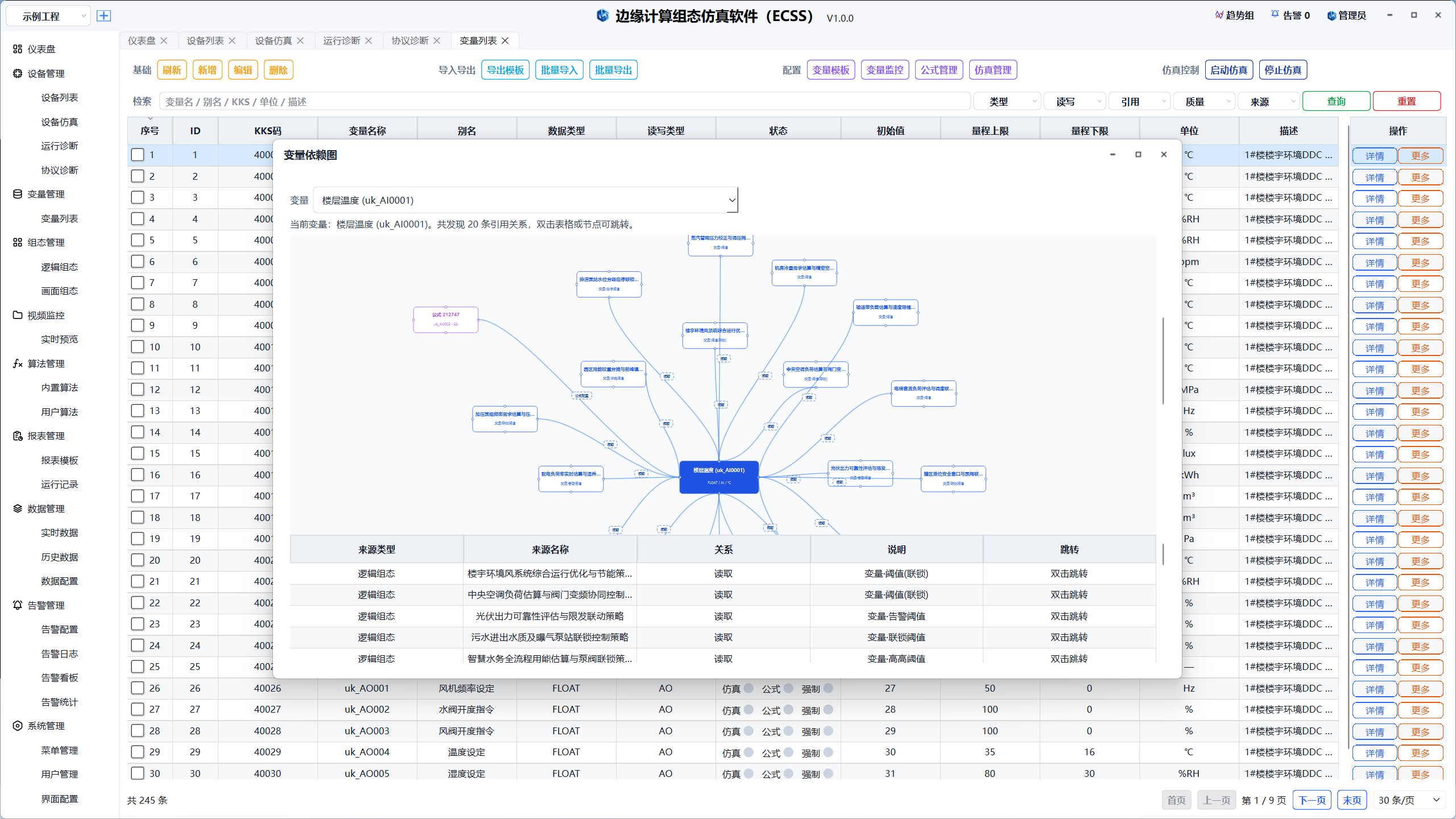
Task: Click the 启动仿真 button
Action: coord(1229,70)
